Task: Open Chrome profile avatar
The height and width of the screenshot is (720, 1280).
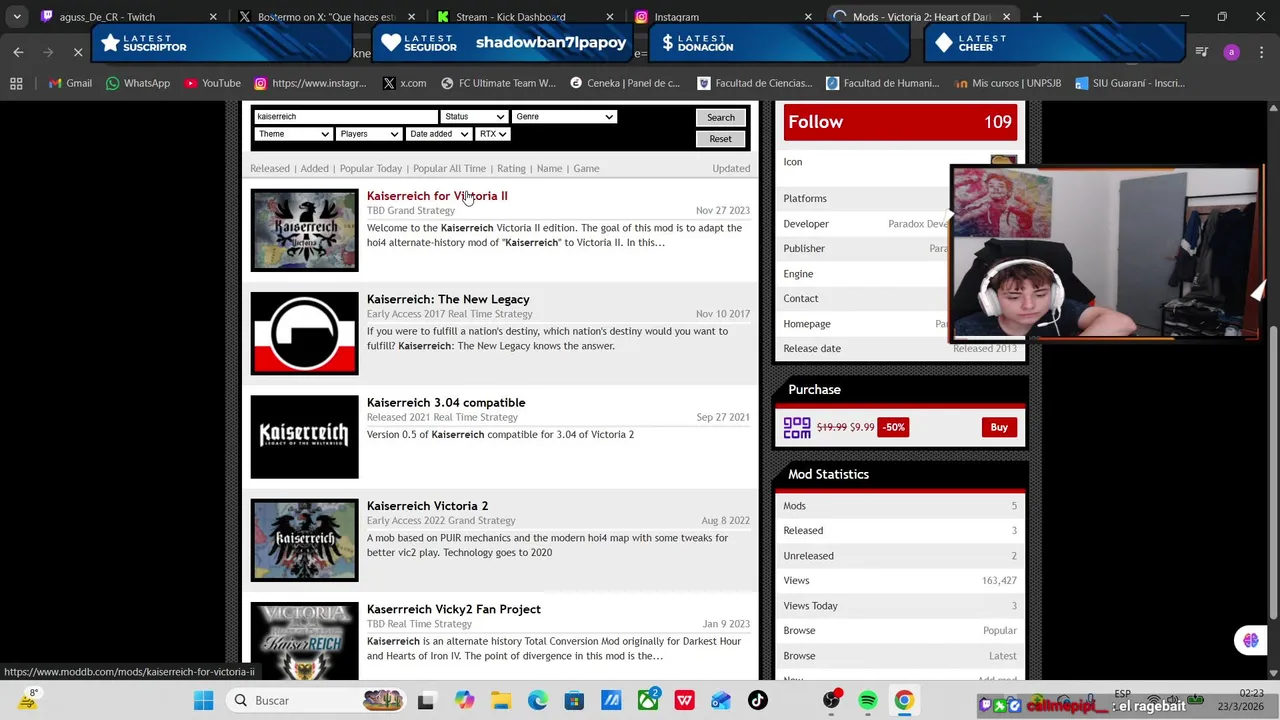Action: click(x=1232, y=52)
